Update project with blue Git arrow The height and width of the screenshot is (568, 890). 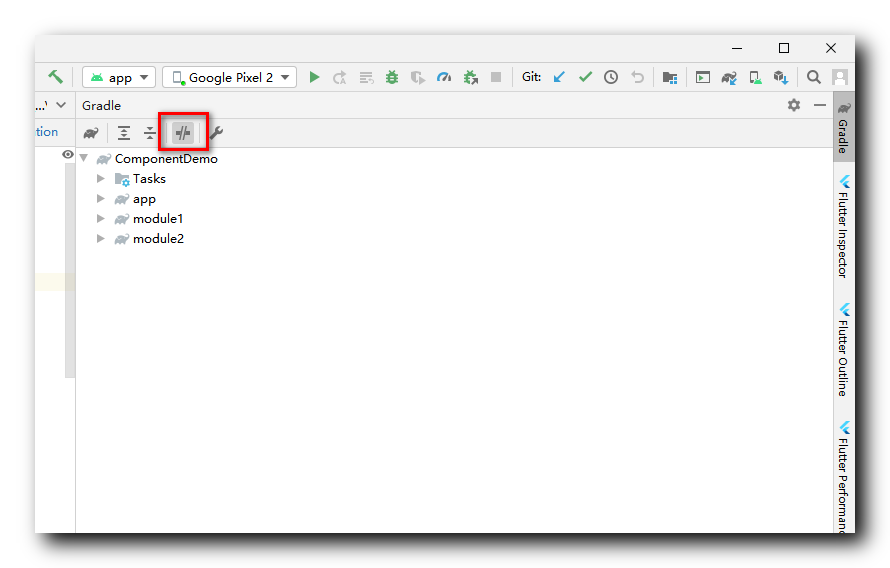click(559, 77)
